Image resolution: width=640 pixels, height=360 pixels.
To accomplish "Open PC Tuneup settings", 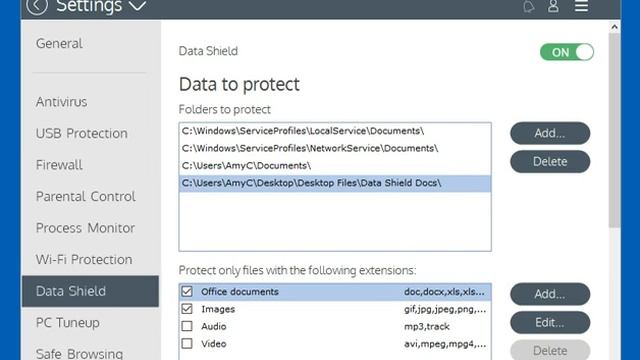I will [68, 322].
